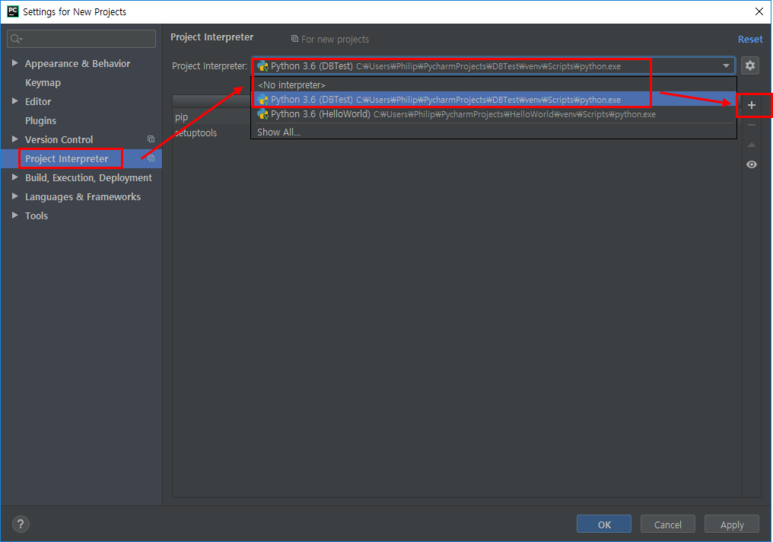Click the Reset link
773x542 pixels.
tap(750, 39)
